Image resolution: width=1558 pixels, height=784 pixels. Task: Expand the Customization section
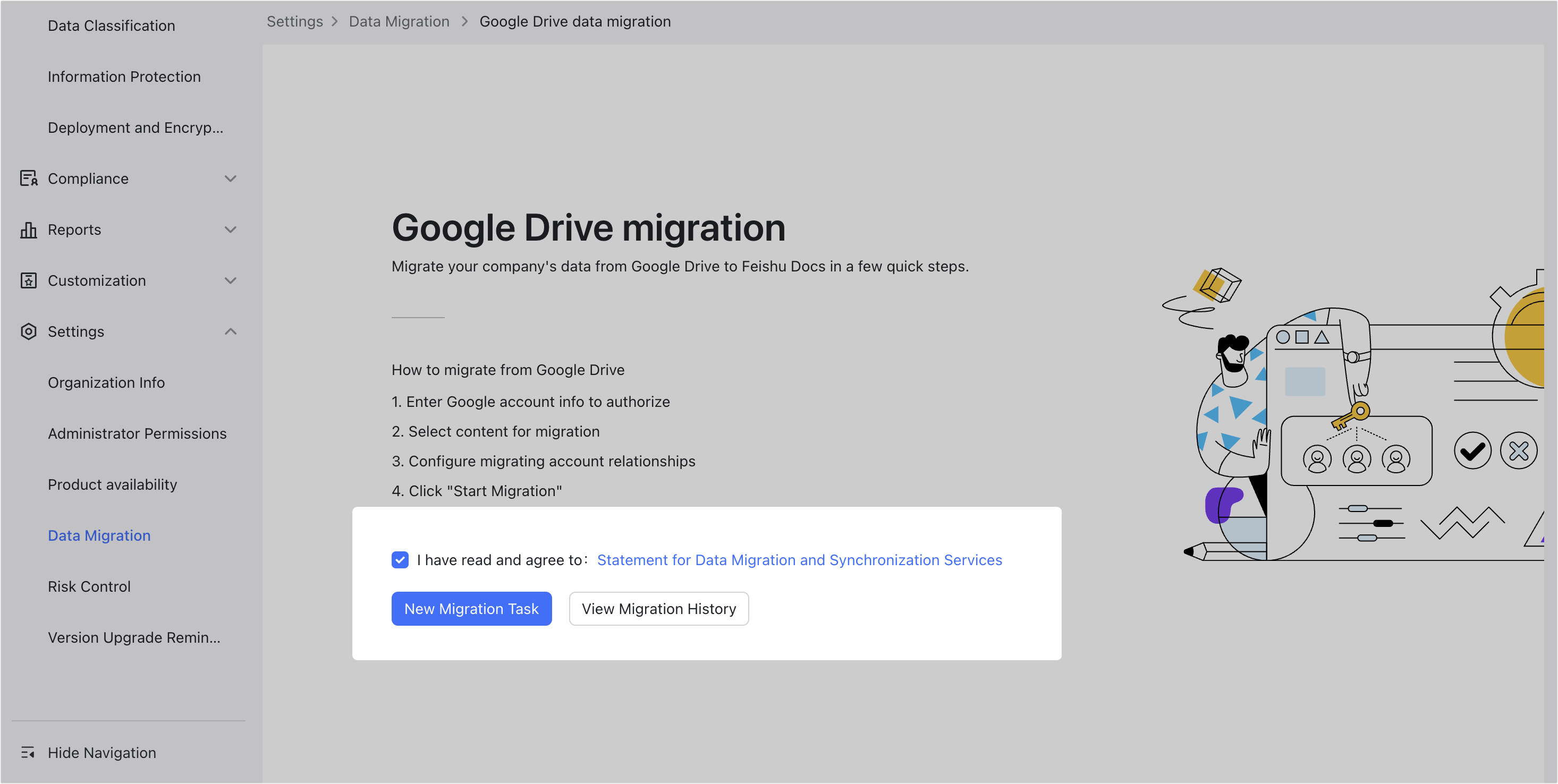231,280
